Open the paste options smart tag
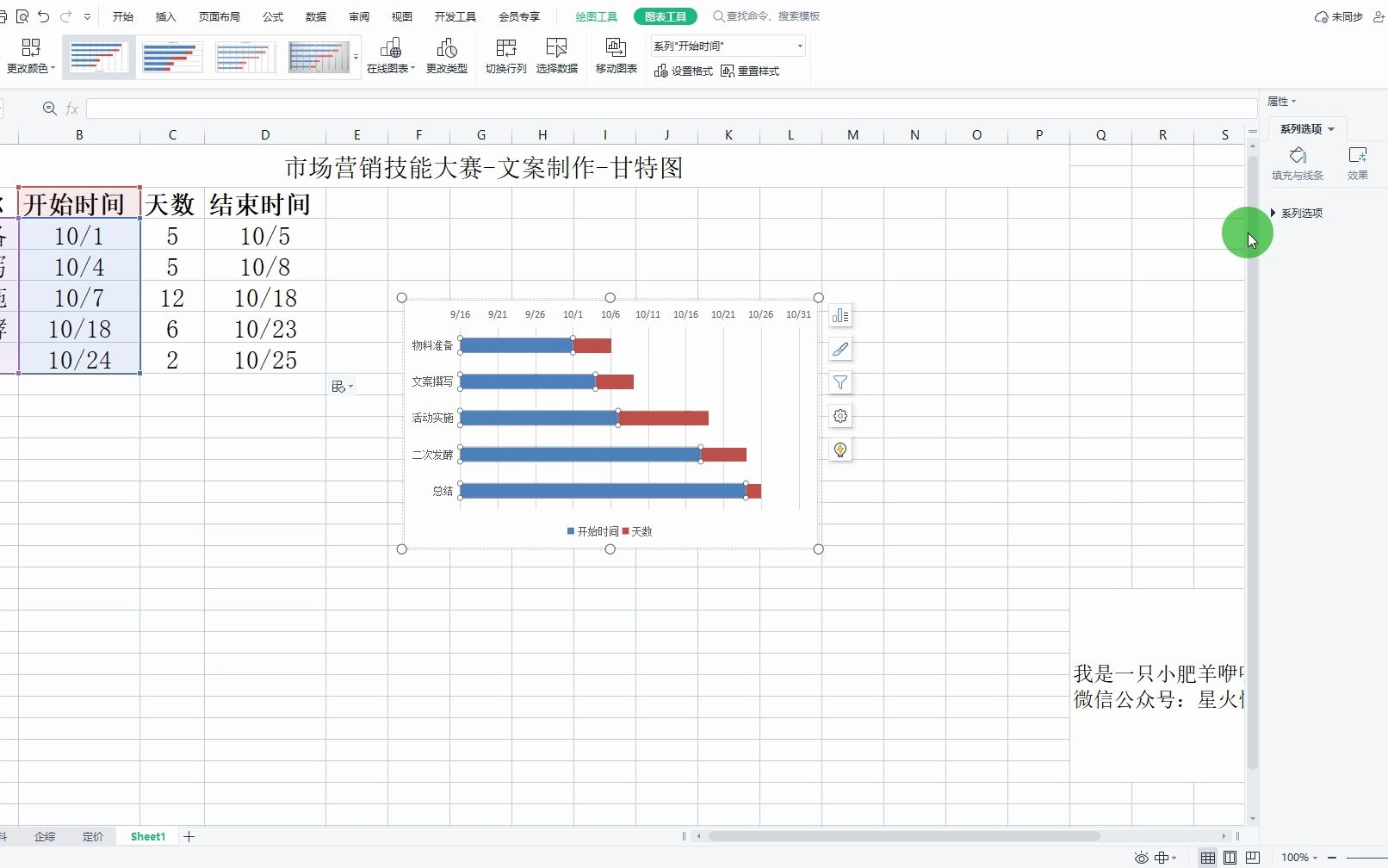The width and height of the screenshot is (1388, 868). click(x=342, y=387)
